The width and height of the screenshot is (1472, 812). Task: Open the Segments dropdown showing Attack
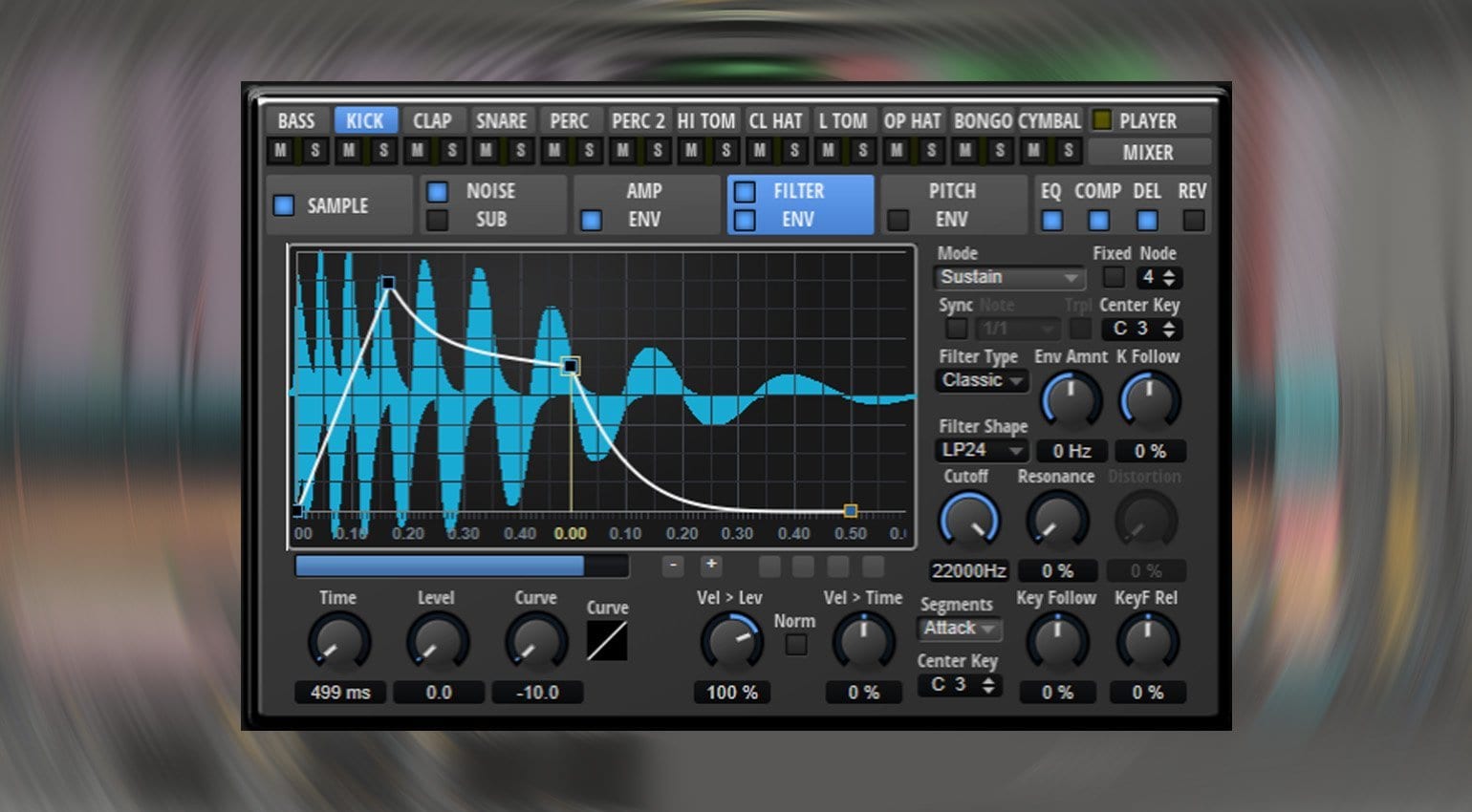(959, 629)
